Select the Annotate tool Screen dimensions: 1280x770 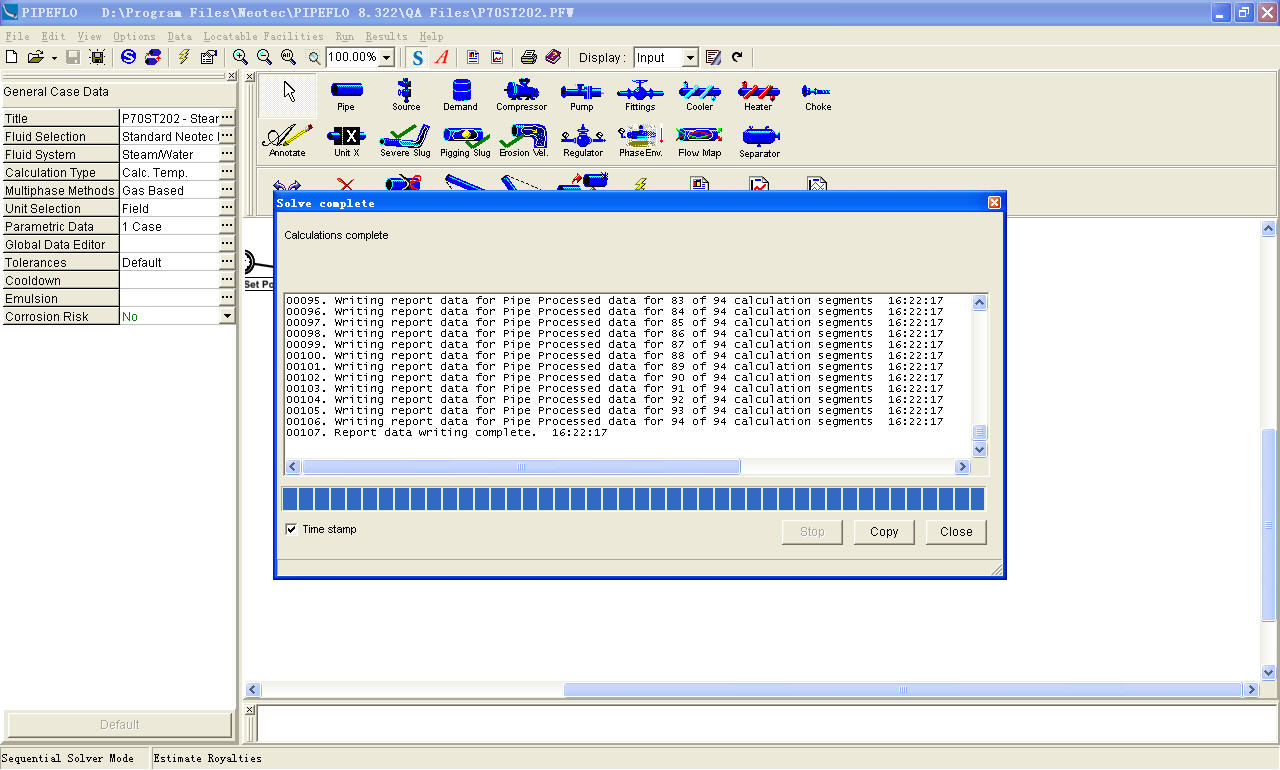tap(288, 141)
